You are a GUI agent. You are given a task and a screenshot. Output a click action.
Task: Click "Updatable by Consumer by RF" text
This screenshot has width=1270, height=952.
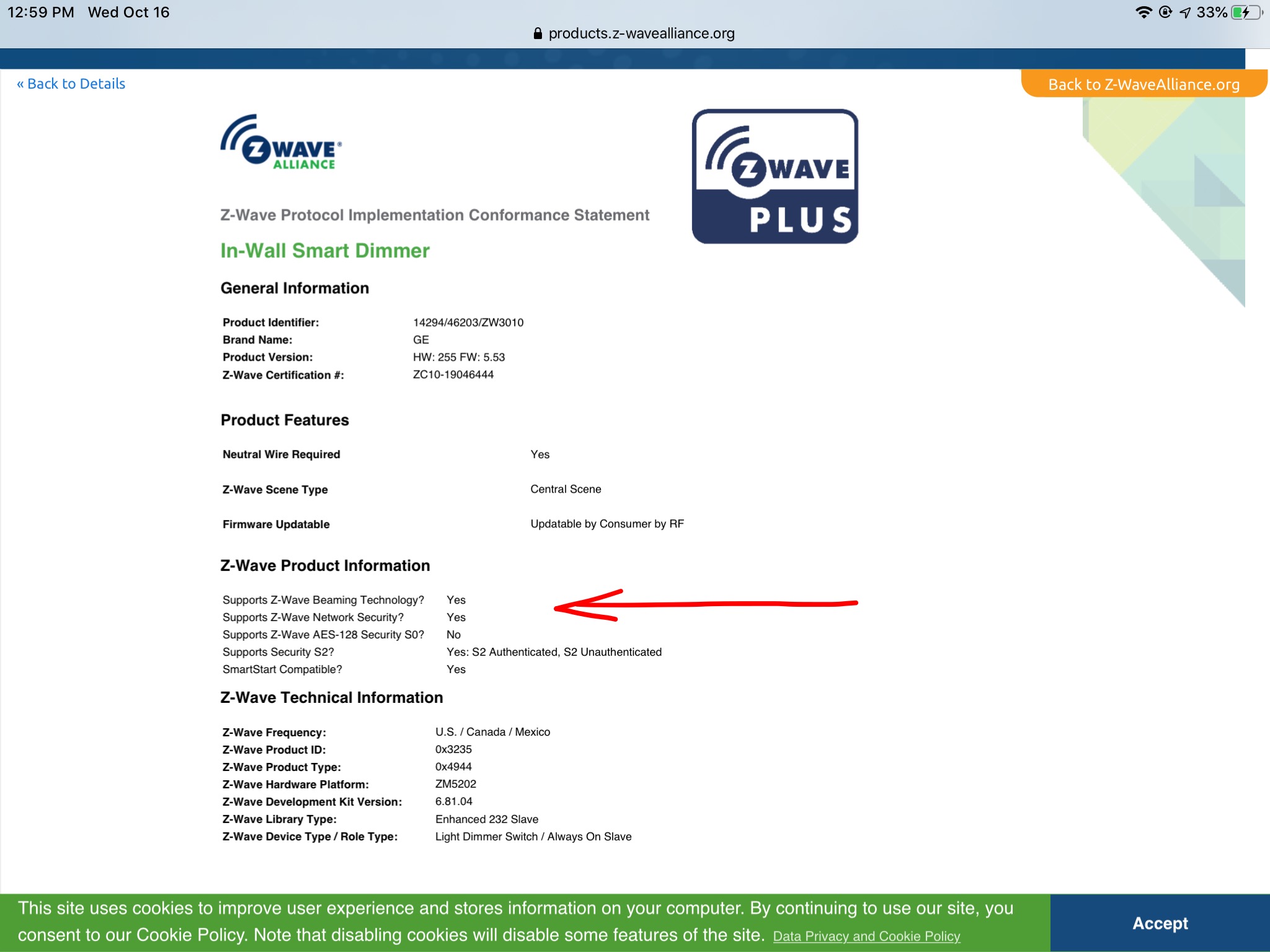[x=607, y=524]
